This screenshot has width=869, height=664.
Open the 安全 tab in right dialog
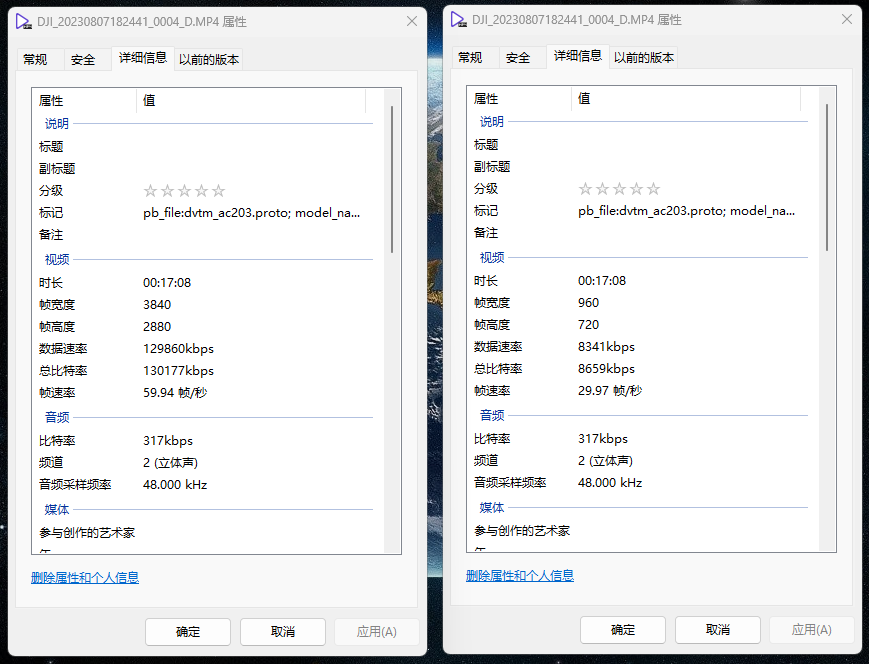coord(518,58)
